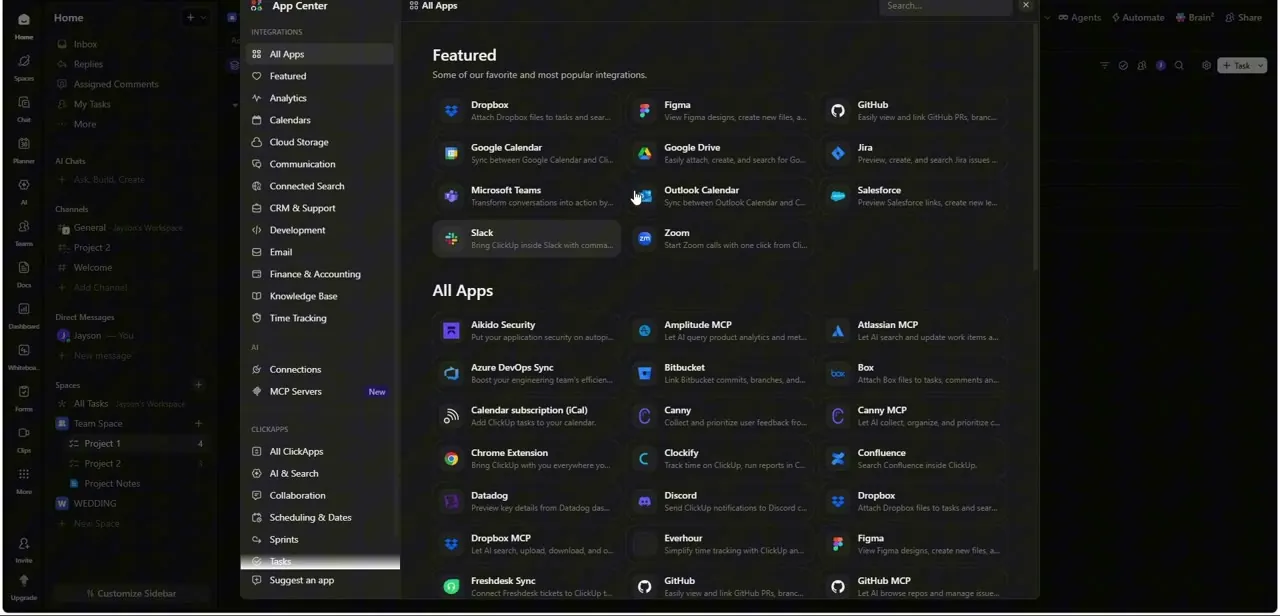
Task: Open the WEDDING space
Action: (x=132, y=503)
